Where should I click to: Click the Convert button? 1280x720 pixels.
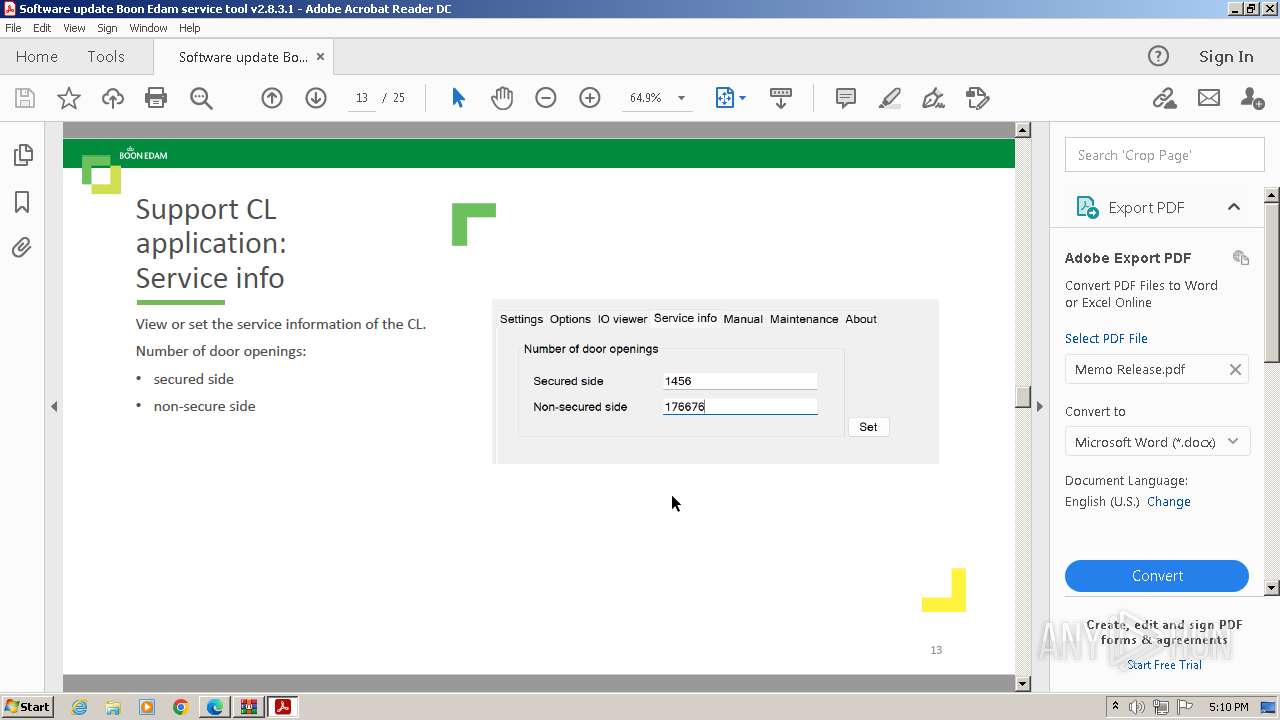click(1157, 576)
